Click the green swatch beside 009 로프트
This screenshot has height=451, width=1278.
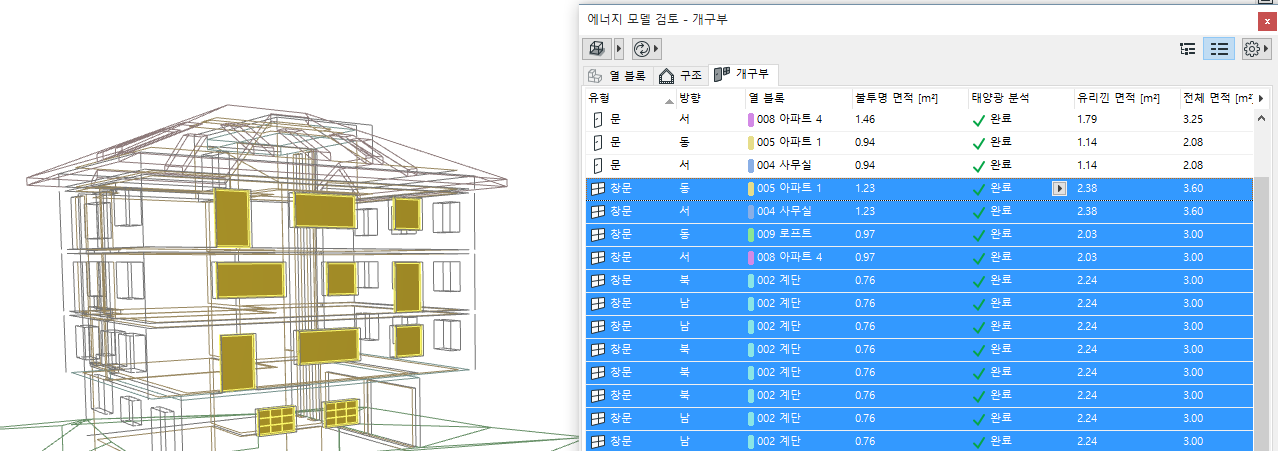pos(751,234)
